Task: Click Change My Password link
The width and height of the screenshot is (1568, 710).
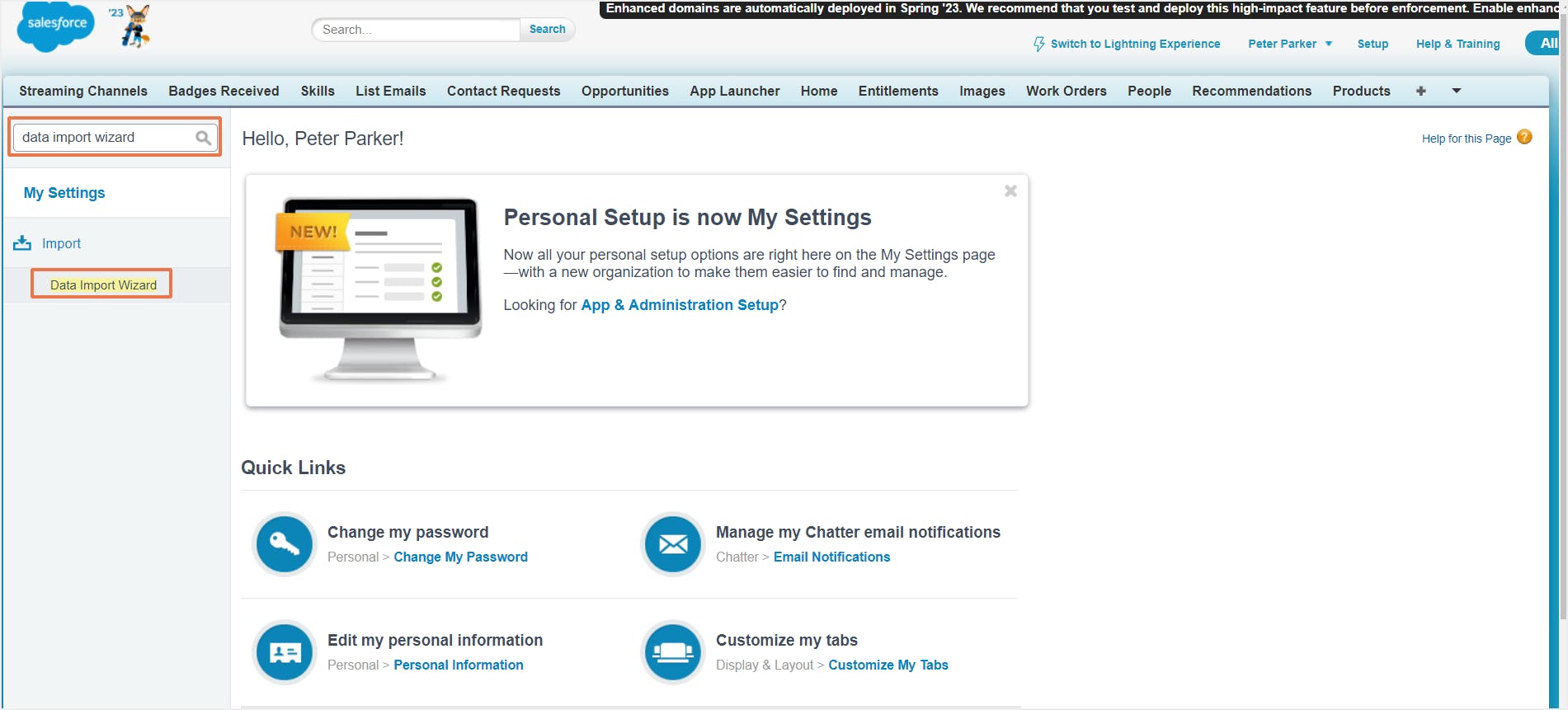Action: click(460, 557)
